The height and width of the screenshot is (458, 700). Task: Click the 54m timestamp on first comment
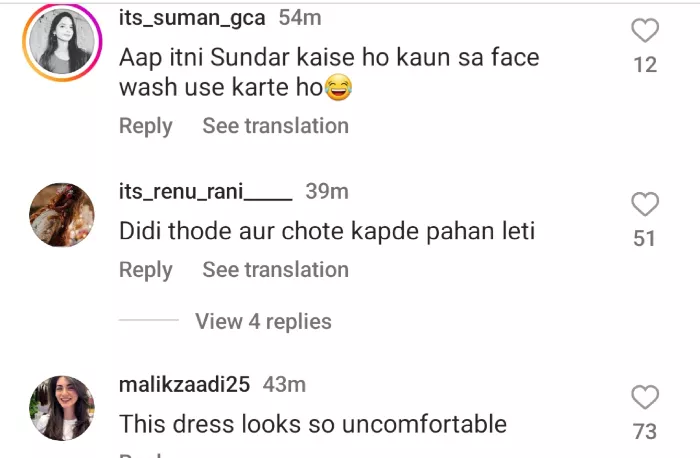pos(299,18)
